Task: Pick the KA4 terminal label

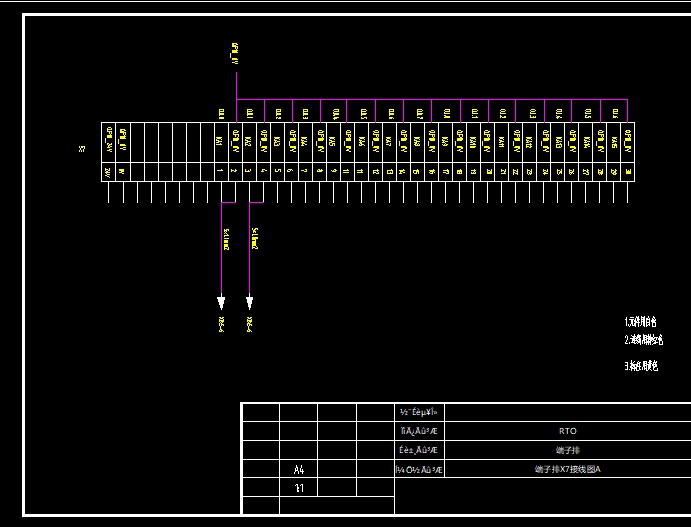Action: click(304, 142)
